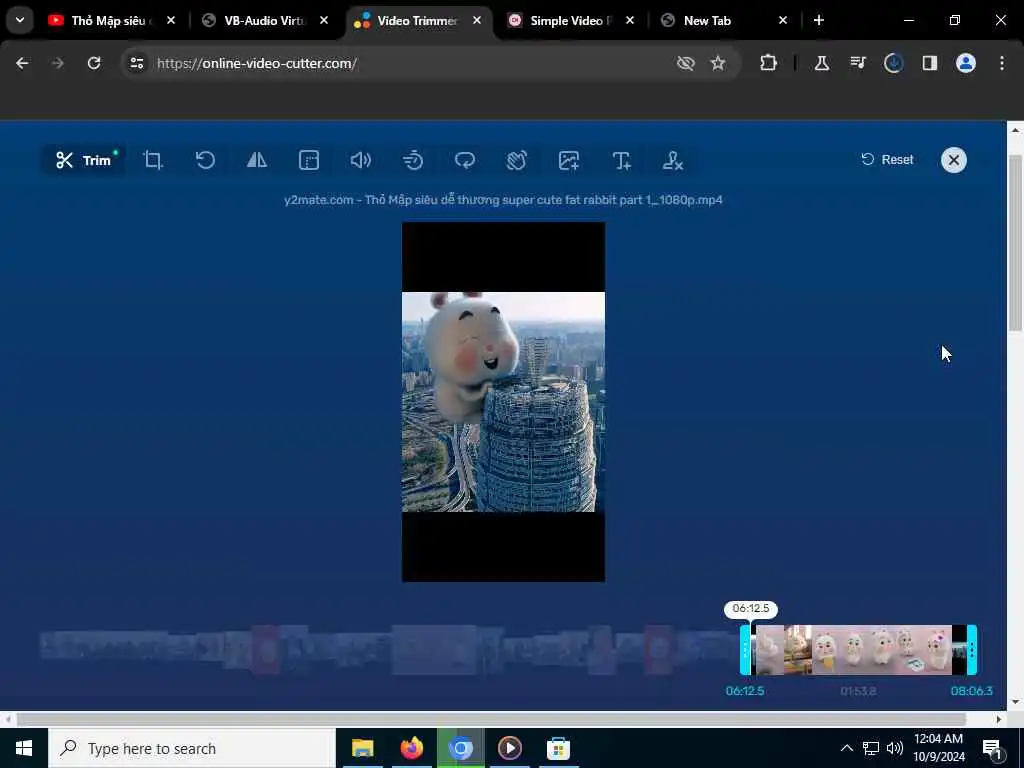Open the Add text tool

[621, 160]
